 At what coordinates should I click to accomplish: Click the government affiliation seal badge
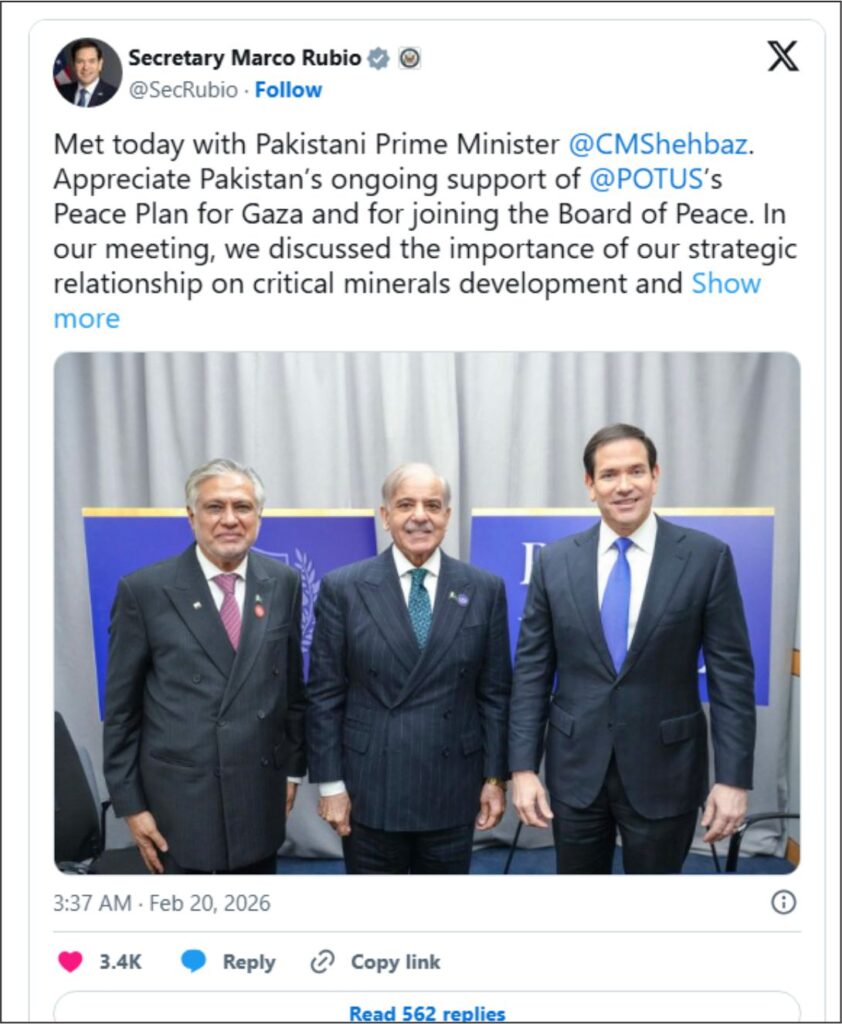[x=409, y=59]
